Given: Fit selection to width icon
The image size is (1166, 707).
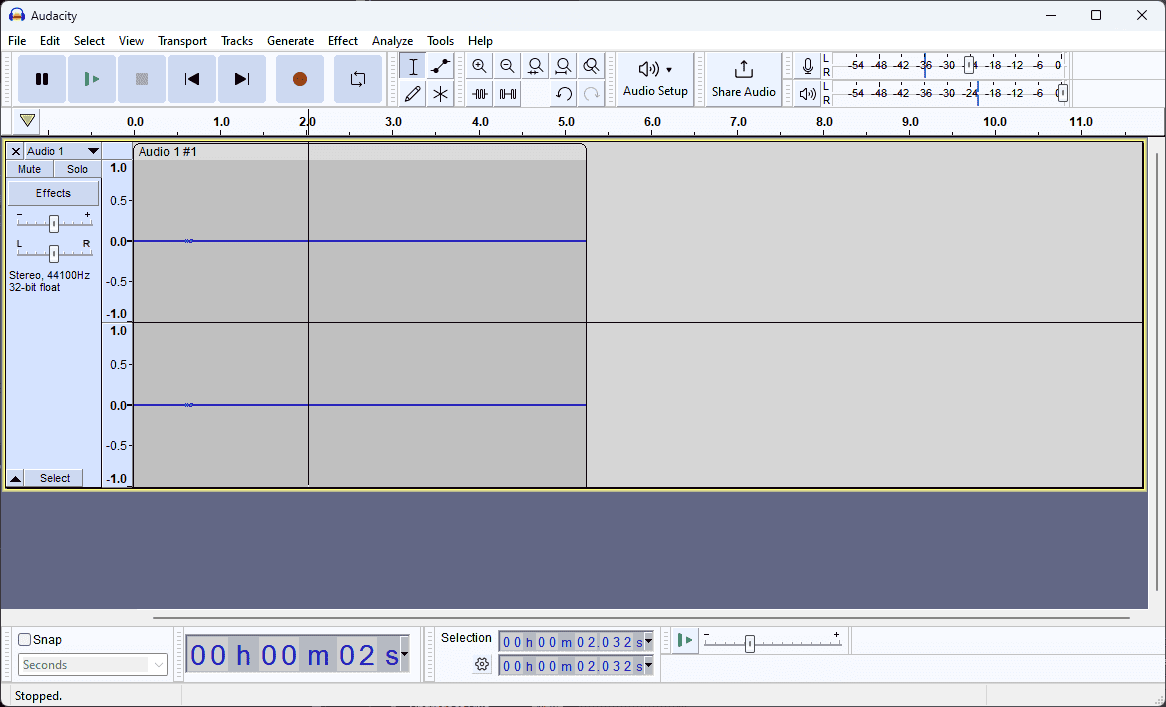Looking at the screenshot, I should [x=535, y=66].
